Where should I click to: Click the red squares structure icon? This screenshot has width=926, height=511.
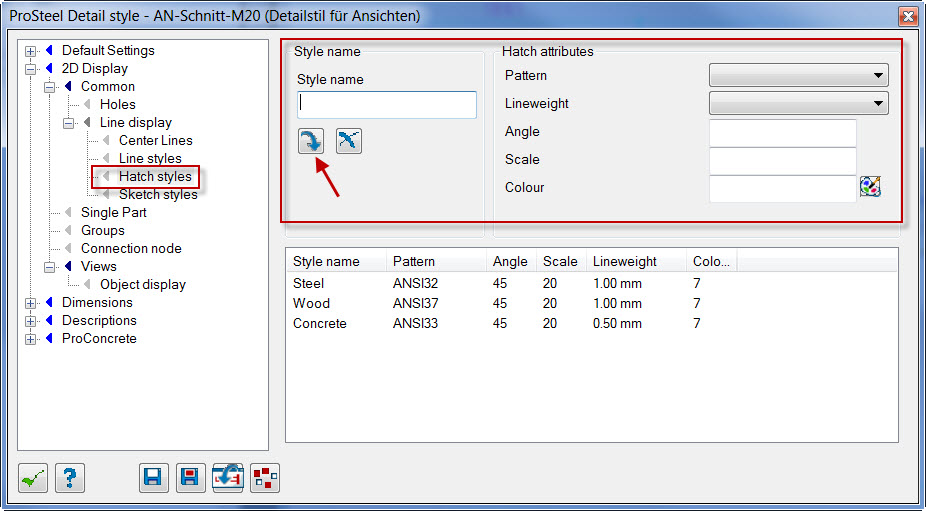tap(265, 477)
